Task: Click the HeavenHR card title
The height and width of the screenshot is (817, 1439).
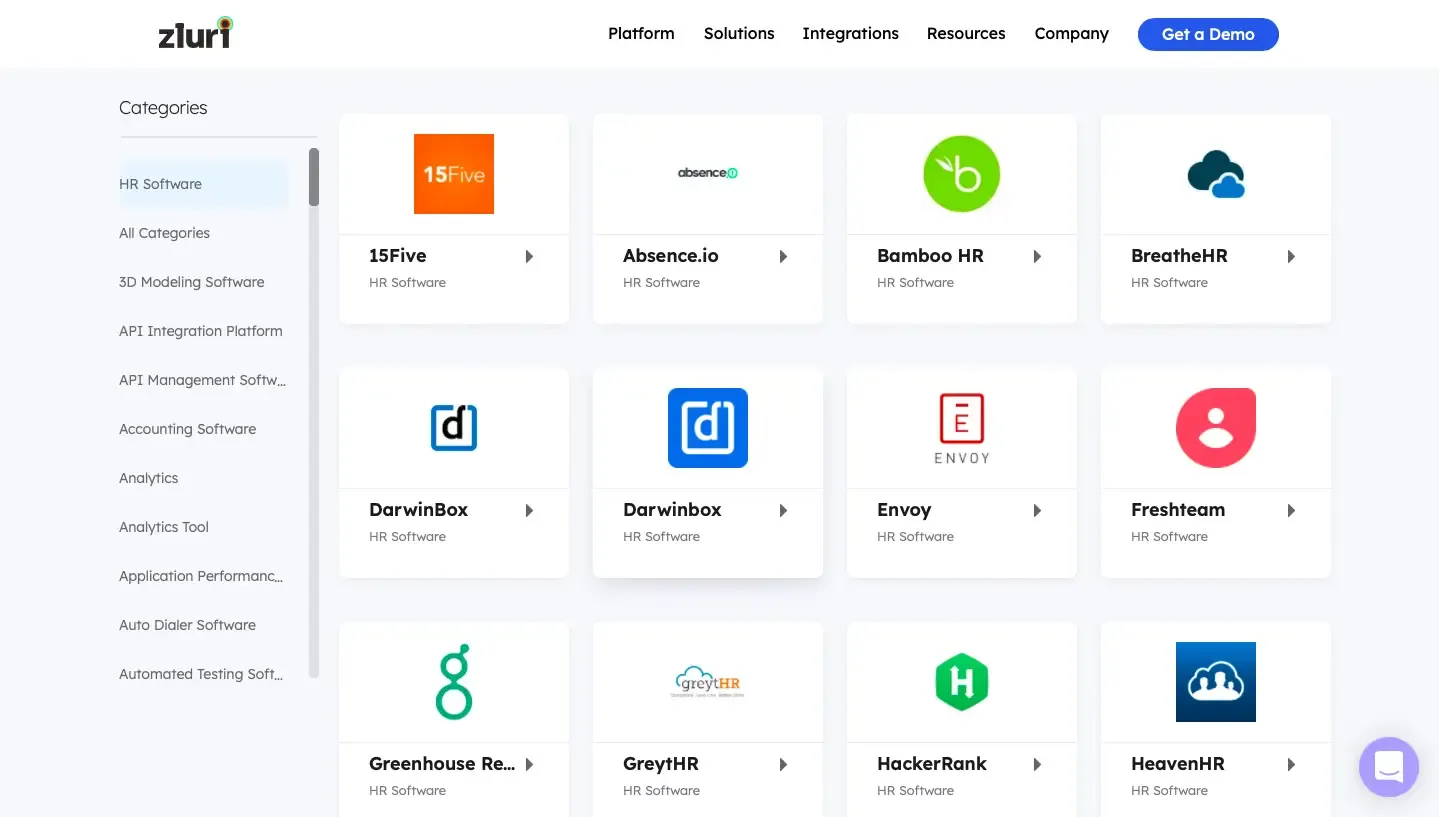Action: coord(1178,764)
